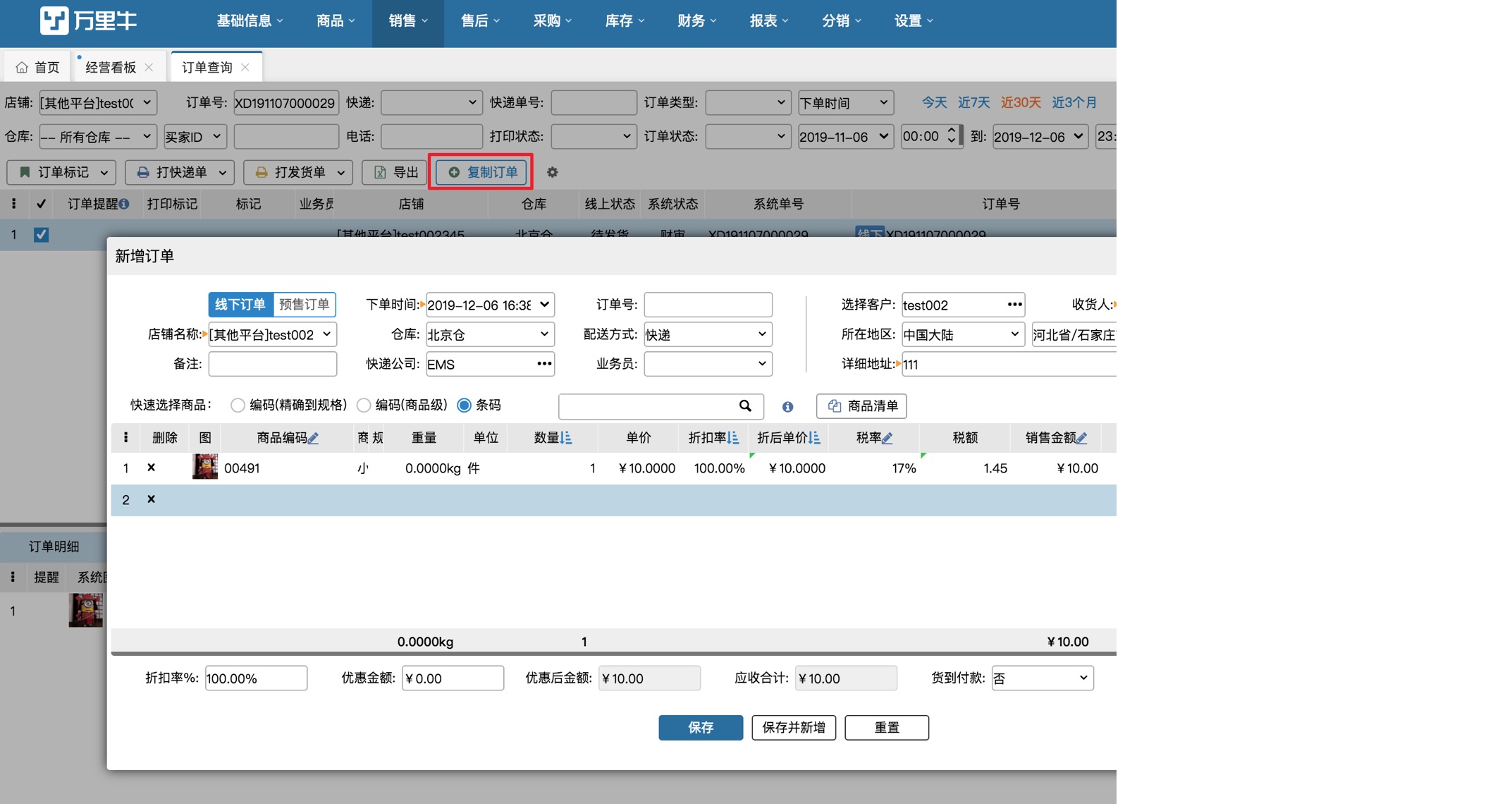1512x804 pixels.
Task: Click into the 备注 input field
Action: (x=272, y=364)
